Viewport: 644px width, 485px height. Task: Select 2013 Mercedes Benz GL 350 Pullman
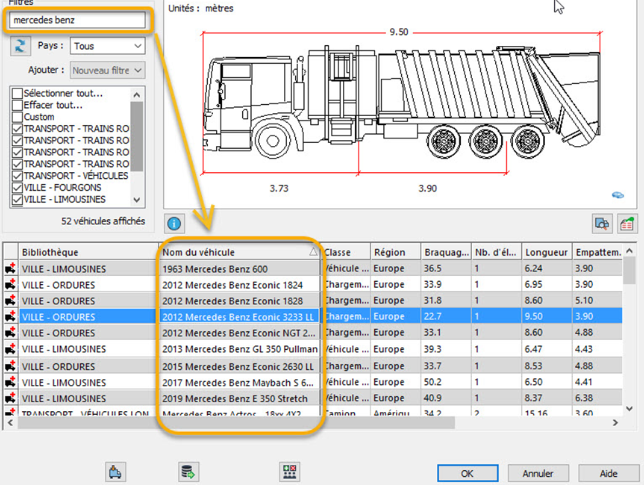point(313,349)
